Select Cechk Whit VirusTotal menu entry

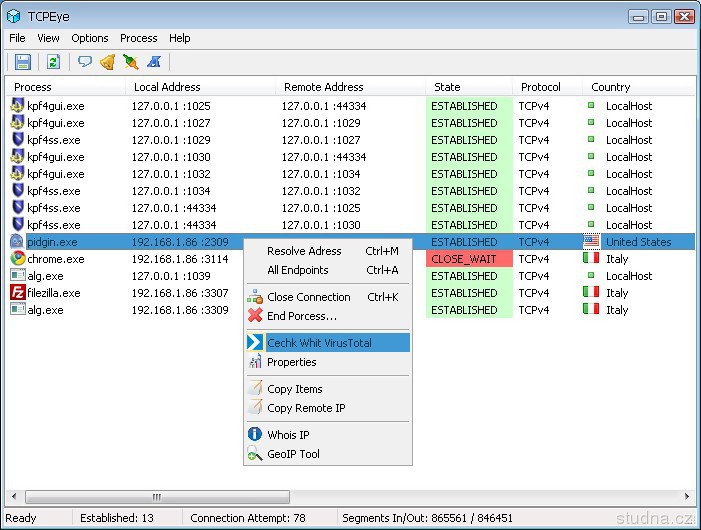319,343
